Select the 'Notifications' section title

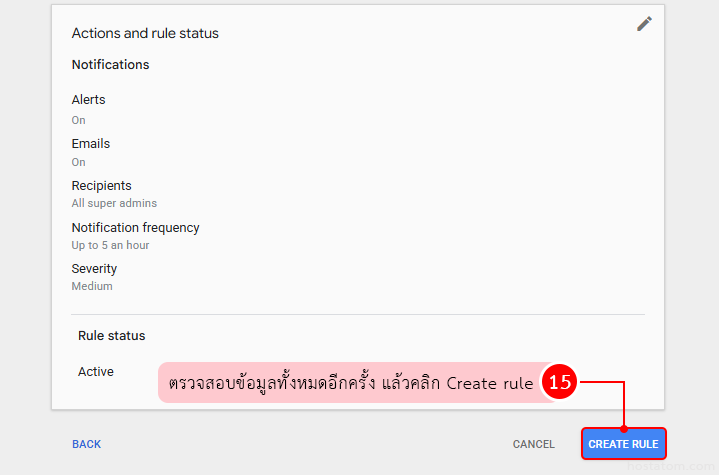click(111, 65)
